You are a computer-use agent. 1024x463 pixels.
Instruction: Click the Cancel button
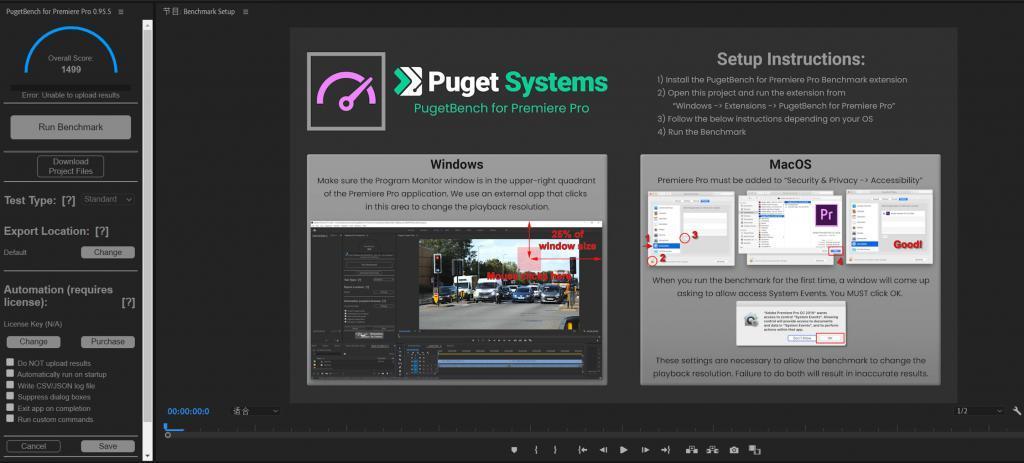click(33, 447)
